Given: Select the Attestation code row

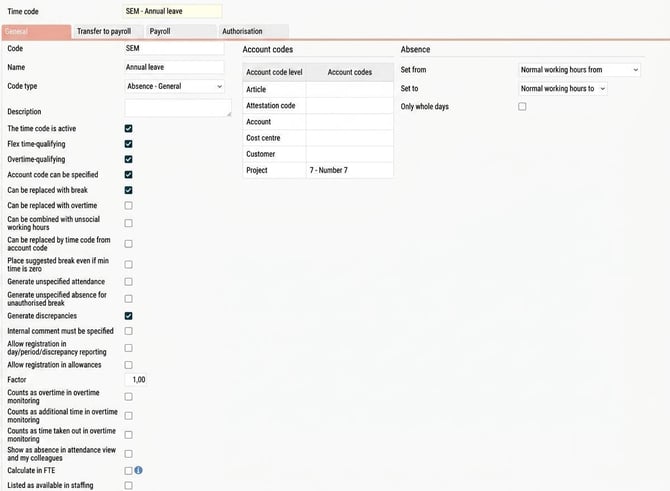Looking at the screenshot, I should [318, 106].
